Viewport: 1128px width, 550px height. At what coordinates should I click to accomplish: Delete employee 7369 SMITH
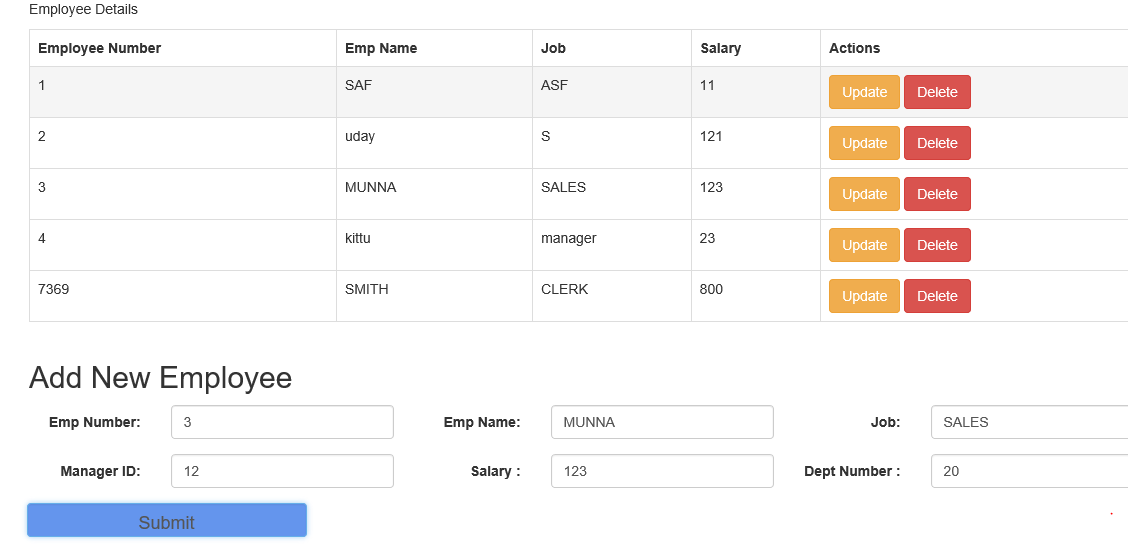point(937,296)
